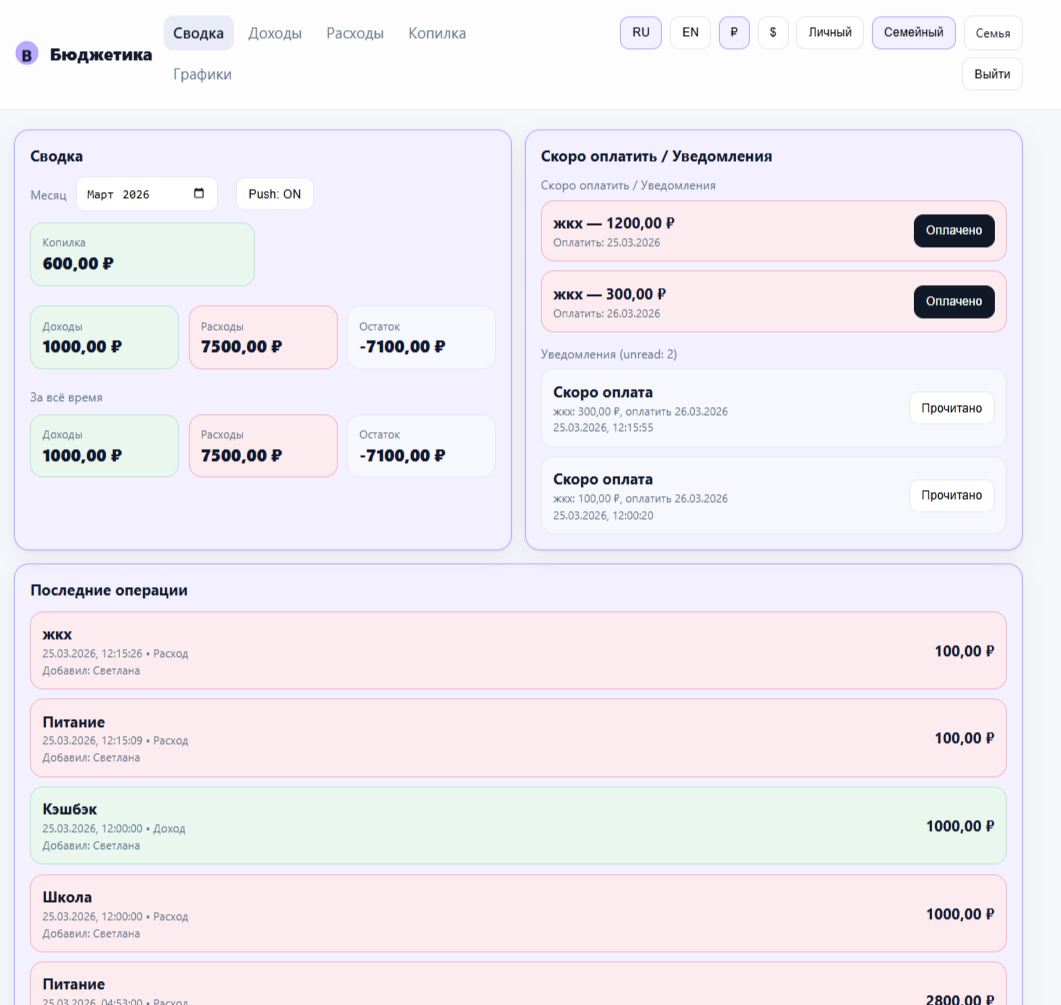Click the Кэшбэк 1000,00 ₽ amount
1061x1005 pixels.
pyautogui.click(x=960, y=826)
